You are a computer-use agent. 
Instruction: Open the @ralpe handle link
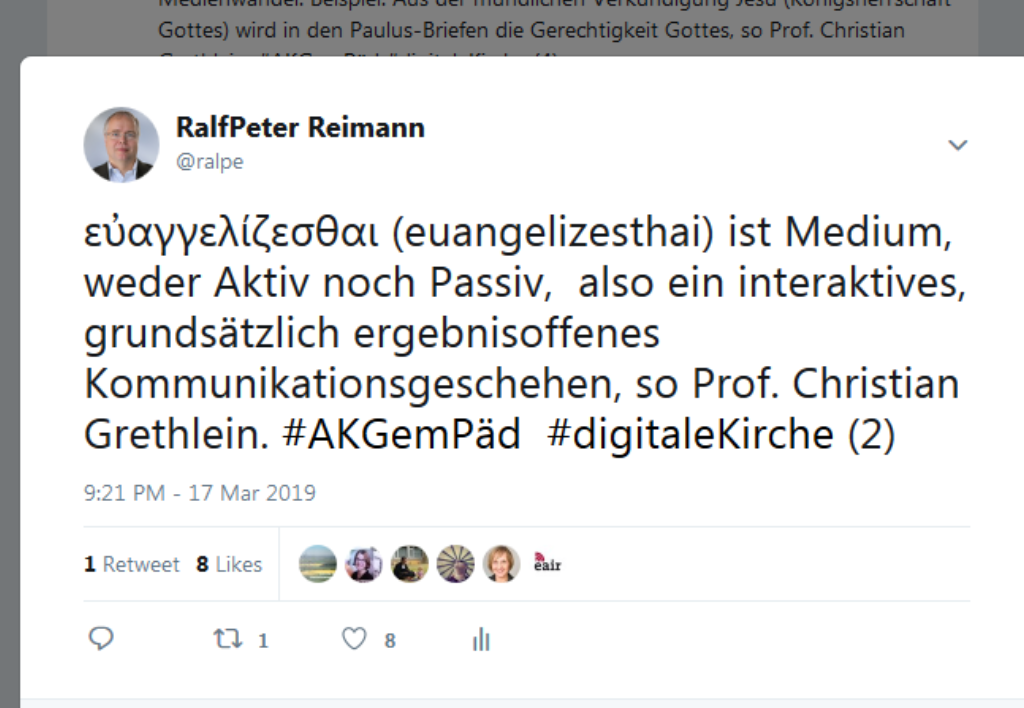click(210, 161)
